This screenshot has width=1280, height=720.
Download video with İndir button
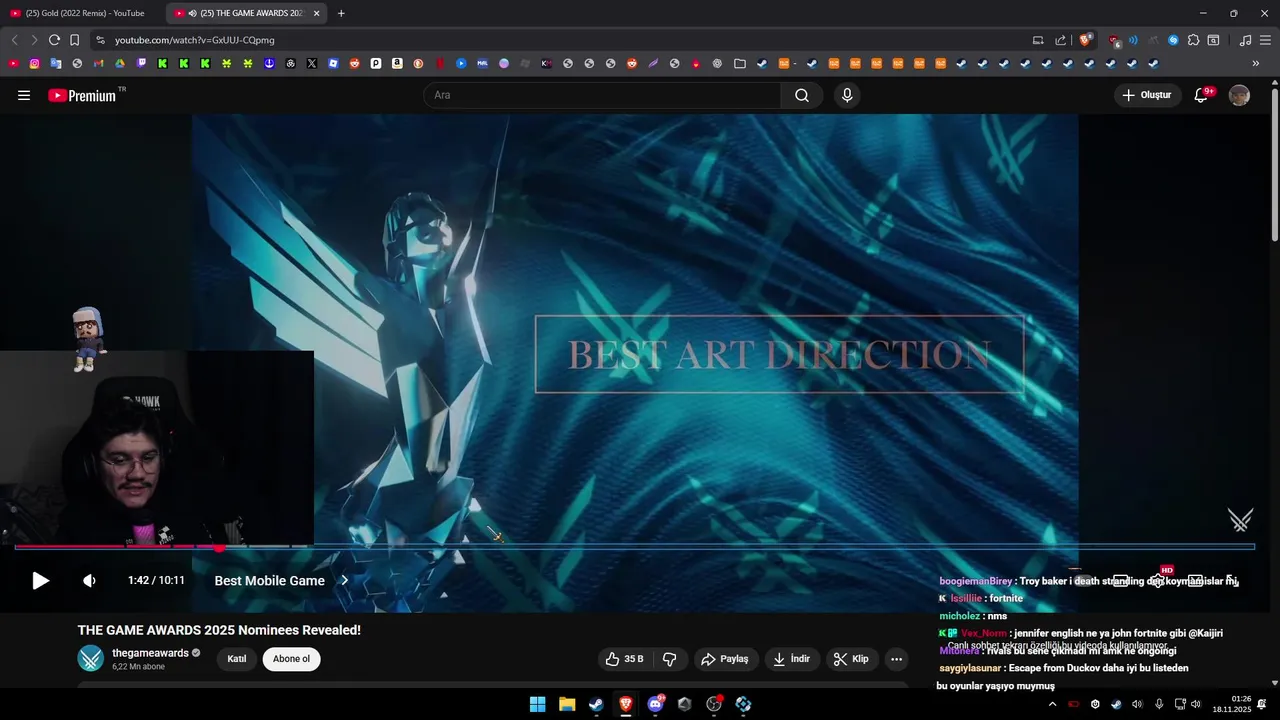coord(791,659)
